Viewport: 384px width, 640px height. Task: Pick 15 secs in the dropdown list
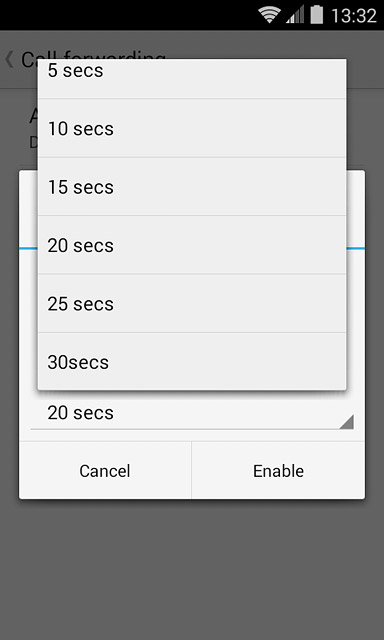point(192,187)
